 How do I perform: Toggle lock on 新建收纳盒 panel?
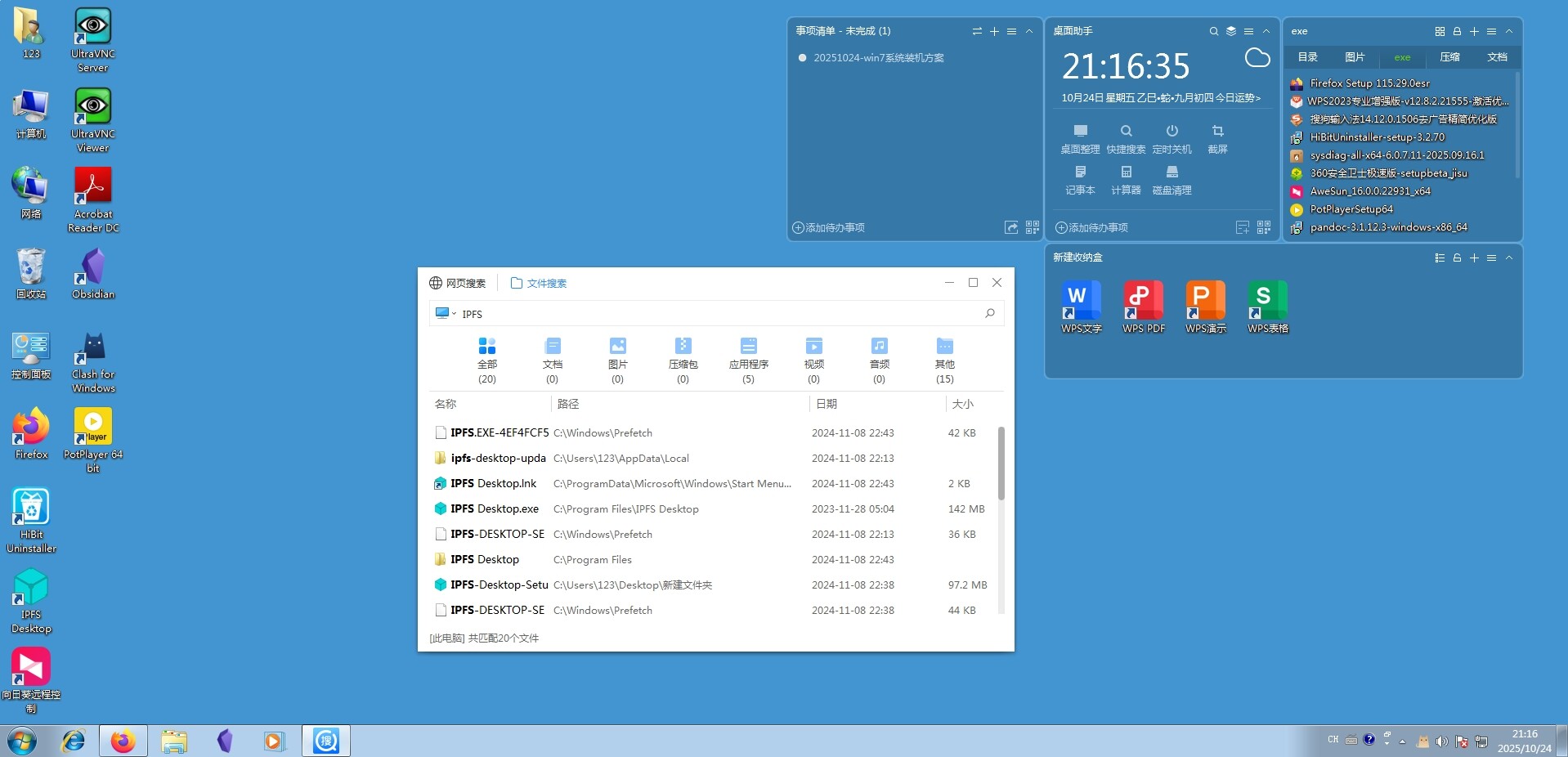pyautogui.click(x=1457, y=258)
